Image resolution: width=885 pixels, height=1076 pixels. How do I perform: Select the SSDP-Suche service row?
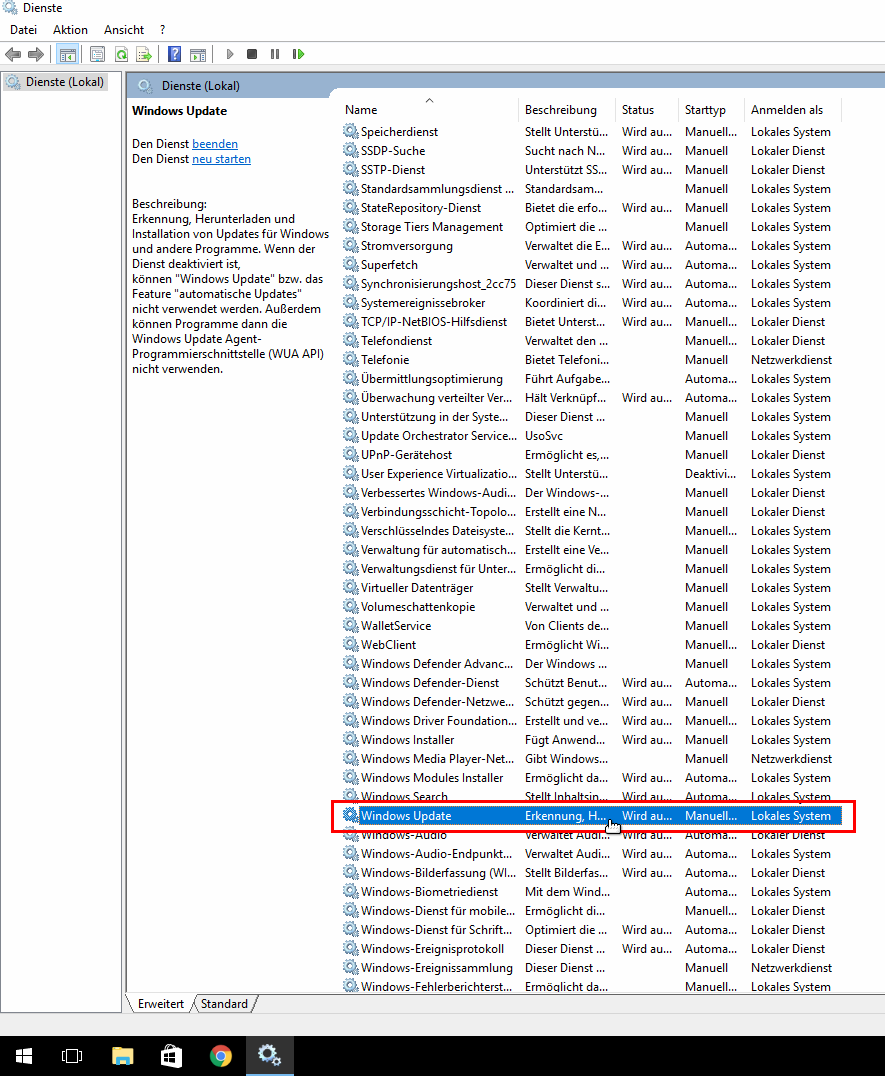pos(591,150)
